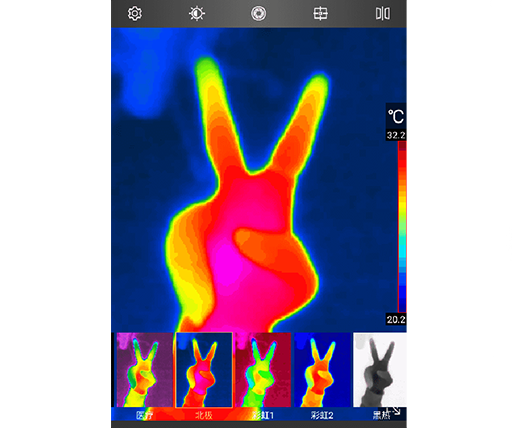
Task: Tap the mirror flip image icon
Action: click(383, 14)
